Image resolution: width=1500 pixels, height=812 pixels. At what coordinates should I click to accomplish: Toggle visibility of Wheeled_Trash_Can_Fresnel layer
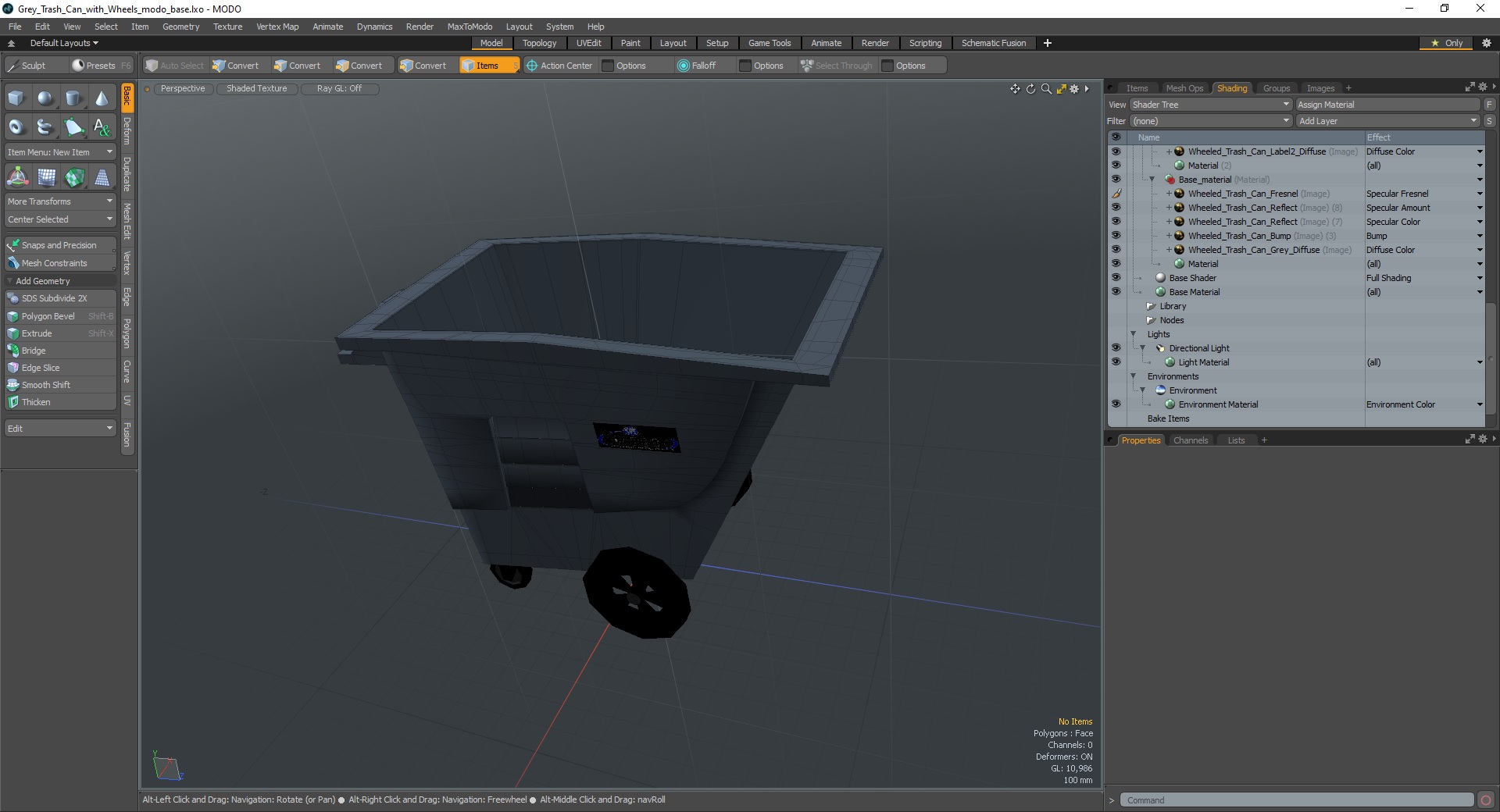point(1116,194)
